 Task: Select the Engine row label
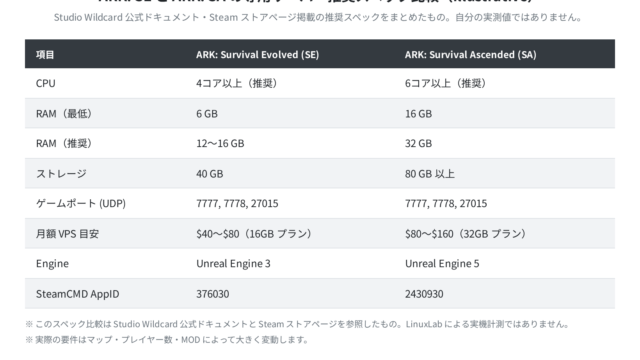(x=52, y=264)
